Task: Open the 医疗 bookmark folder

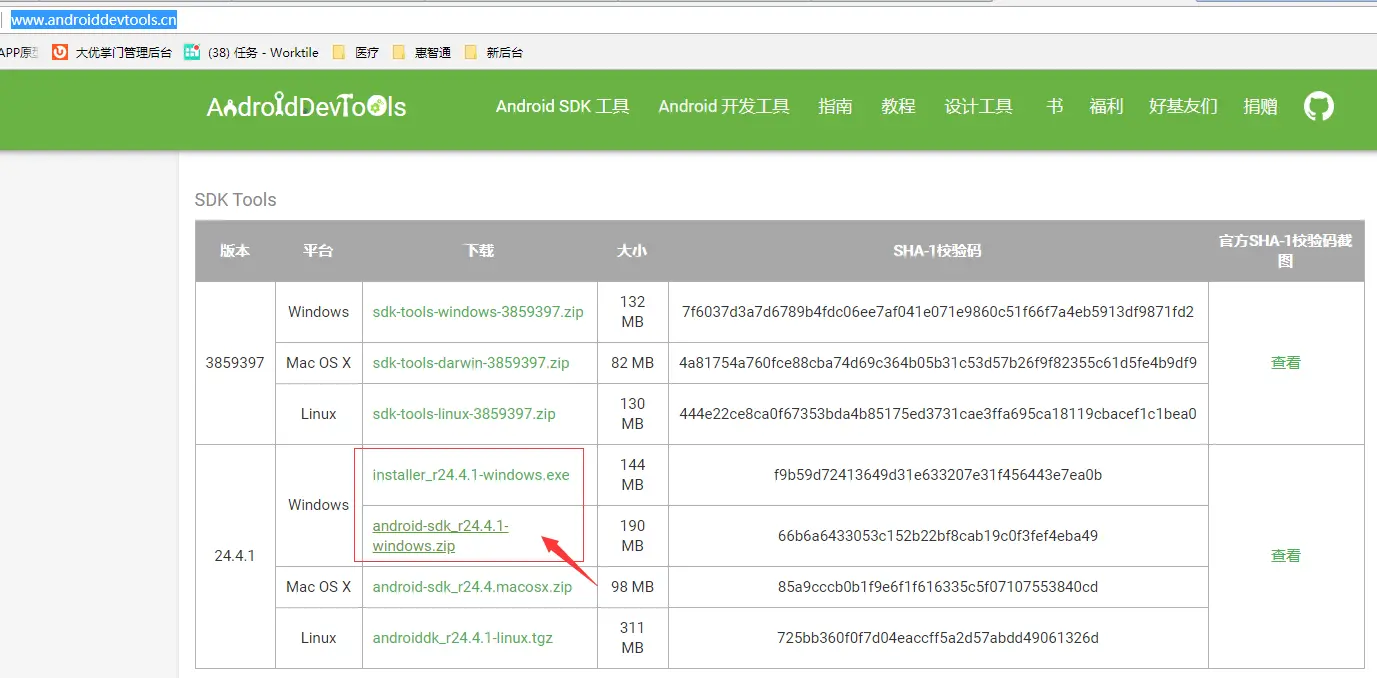Action: pyautogui.click(x=356, y=52)
